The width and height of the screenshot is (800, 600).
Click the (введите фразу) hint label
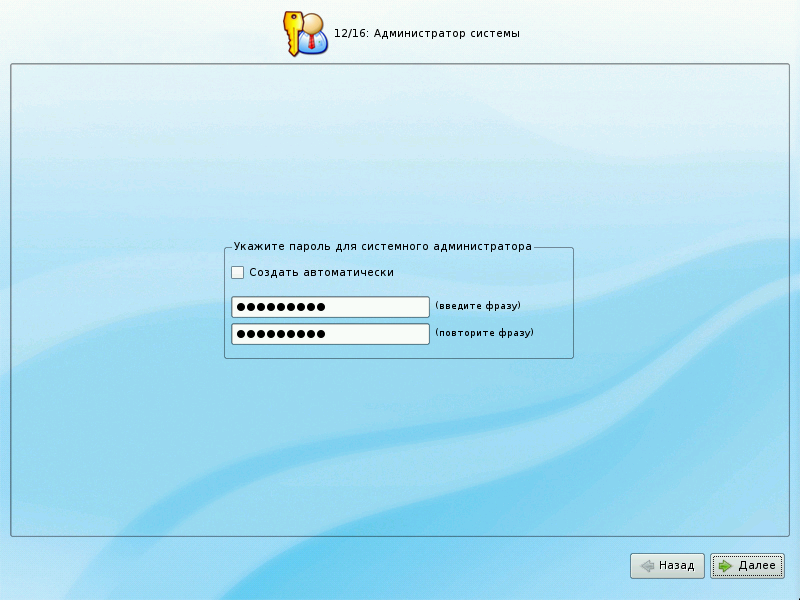tap(478, 306)
